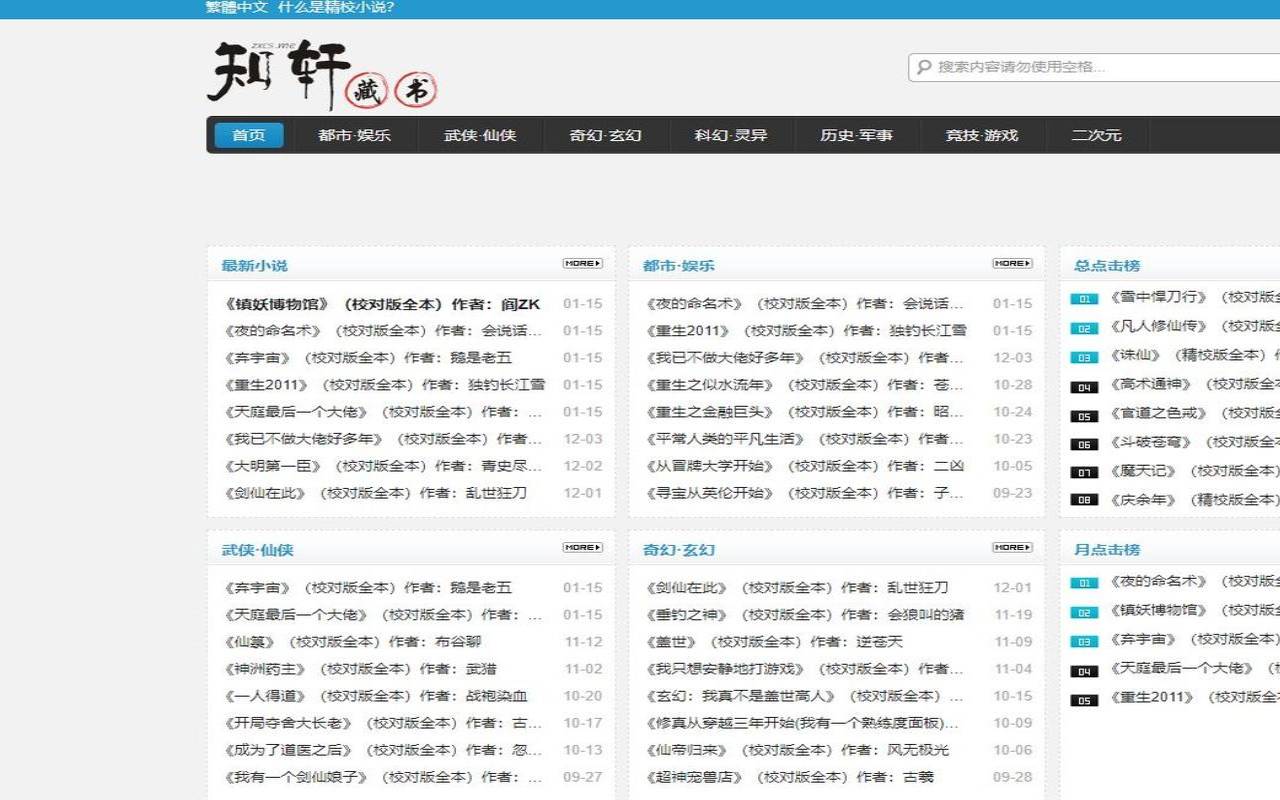1280x800 pixels.
Task: Click monthly rank badge 04 beside 天庭最后一个大佬
Action: (x=1084, y=671)
